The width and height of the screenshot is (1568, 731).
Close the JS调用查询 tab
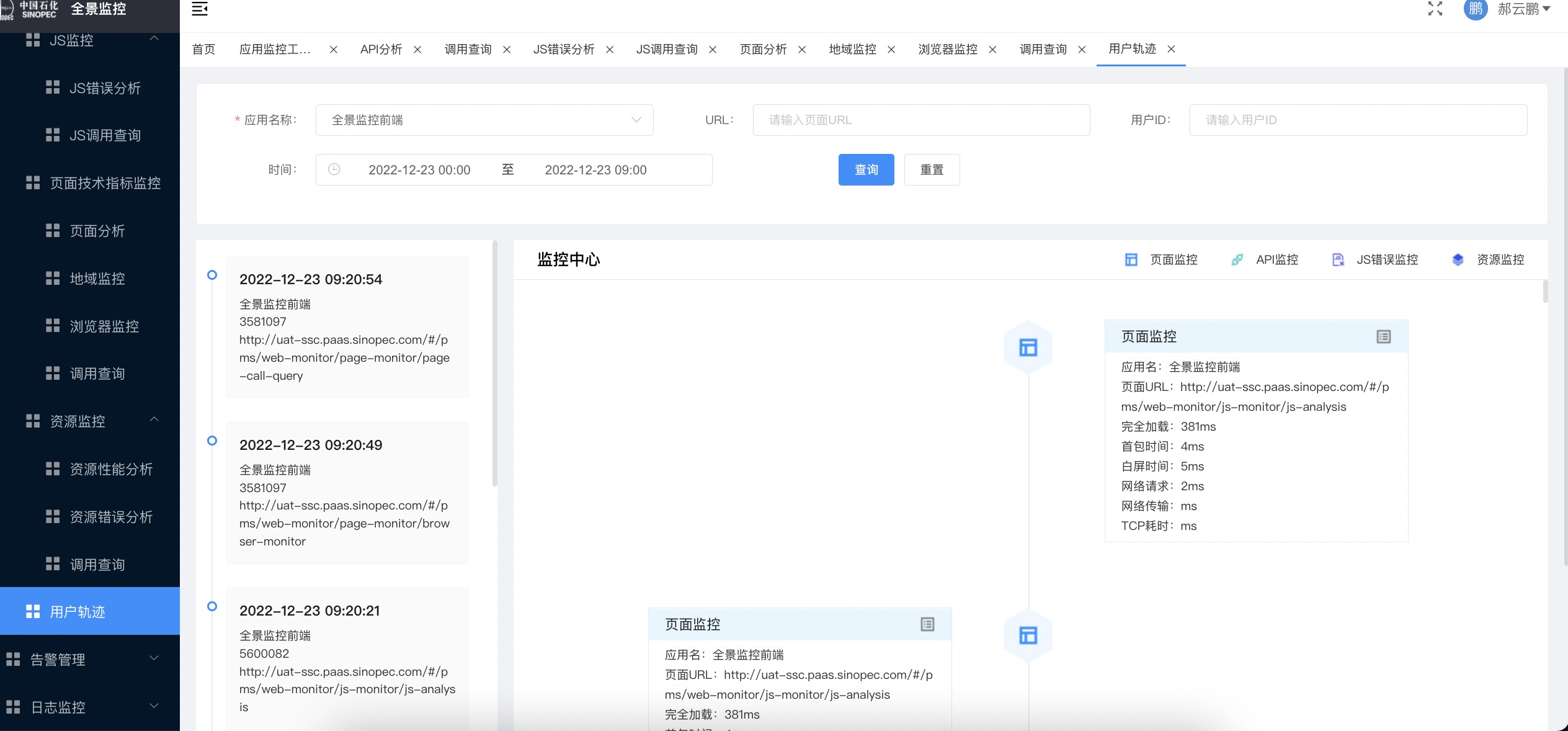point(713,50)
